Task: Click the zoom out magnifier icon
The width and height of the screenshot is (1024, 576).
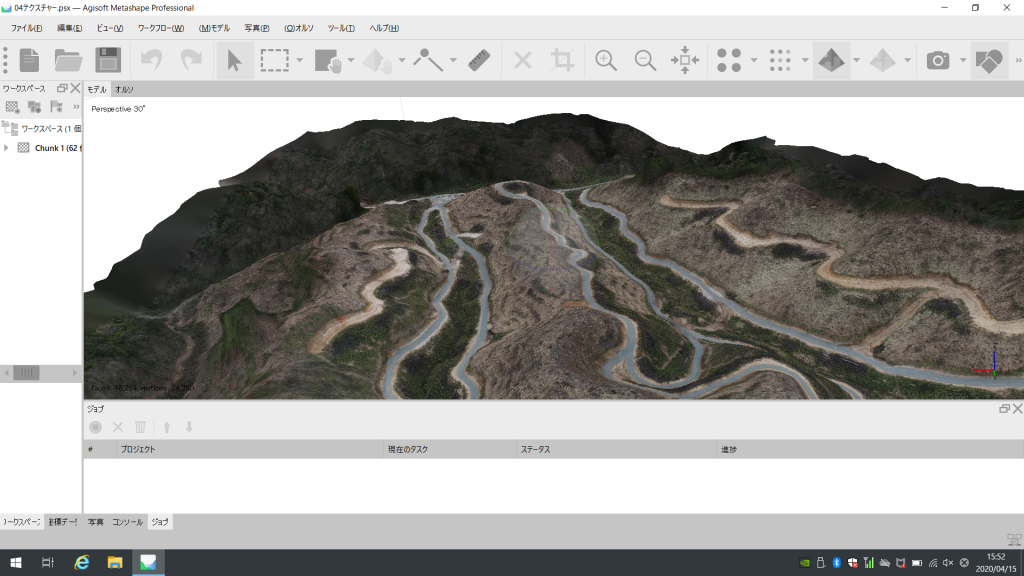Action: (645, 61)
